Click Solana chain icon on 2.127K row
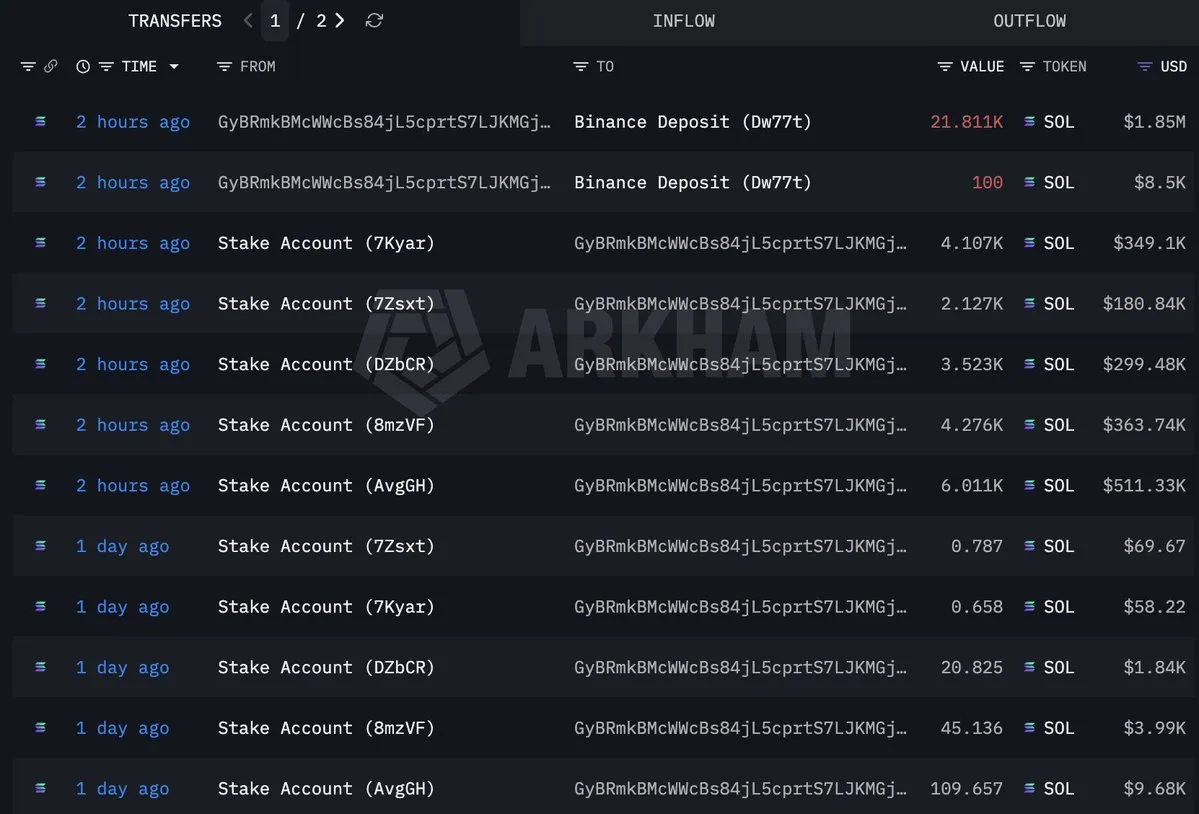This screenshot has width=1199, height=814. click(41, 303)
